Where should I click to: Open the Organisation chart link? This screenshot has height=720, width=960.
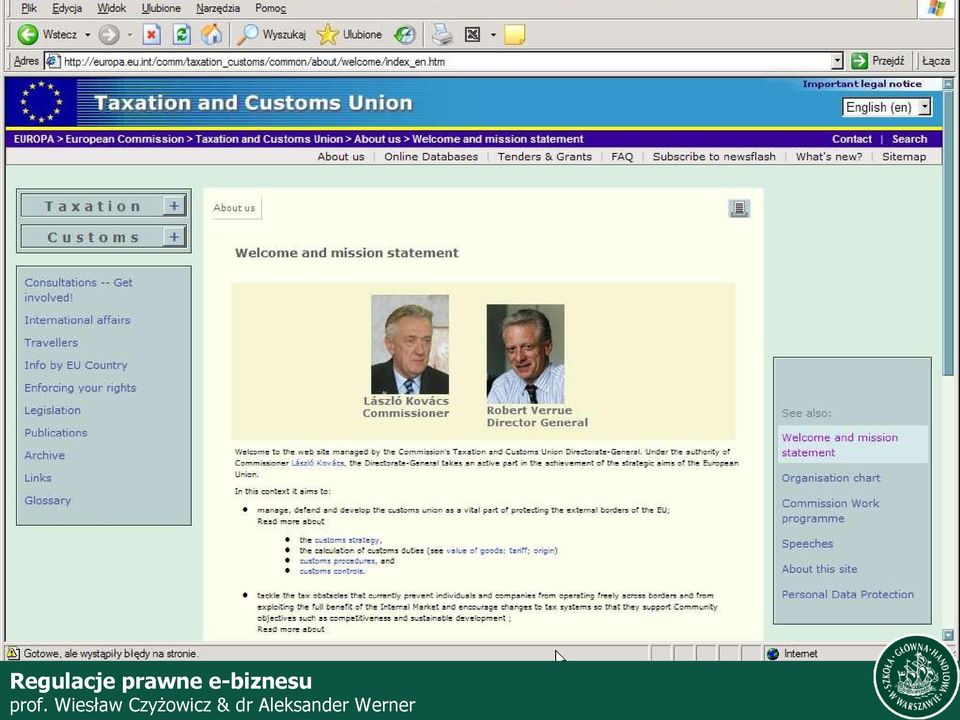tap(830, 478)
